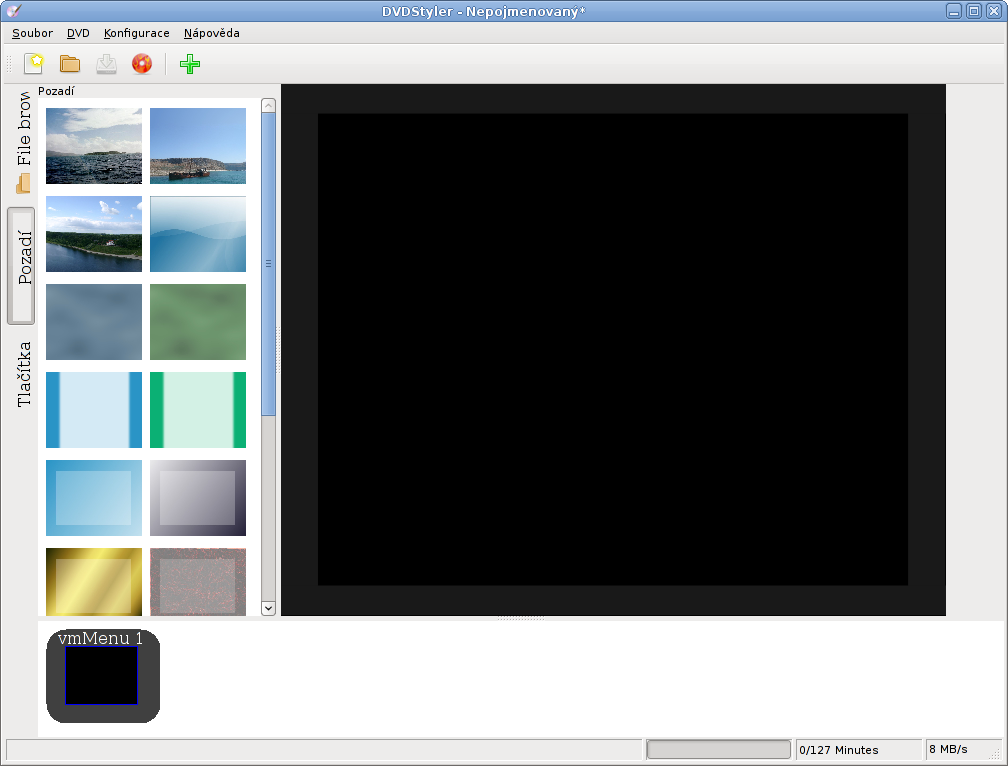Open the DVD menu
Screen dimensions: 1008x766
point(78,33)
